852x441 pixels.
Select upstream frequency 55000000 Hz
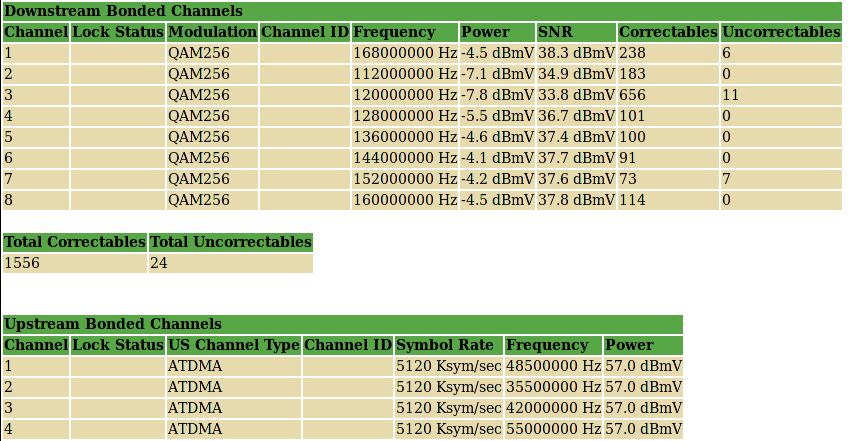click(x=553, y=430)
